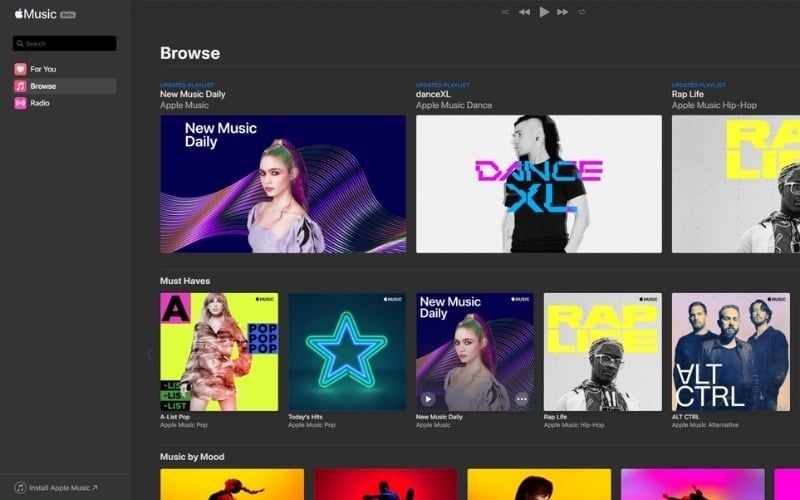Viewport: 800px width, 500px height.
Task: Open the Radio section
Action: point(65,103)
